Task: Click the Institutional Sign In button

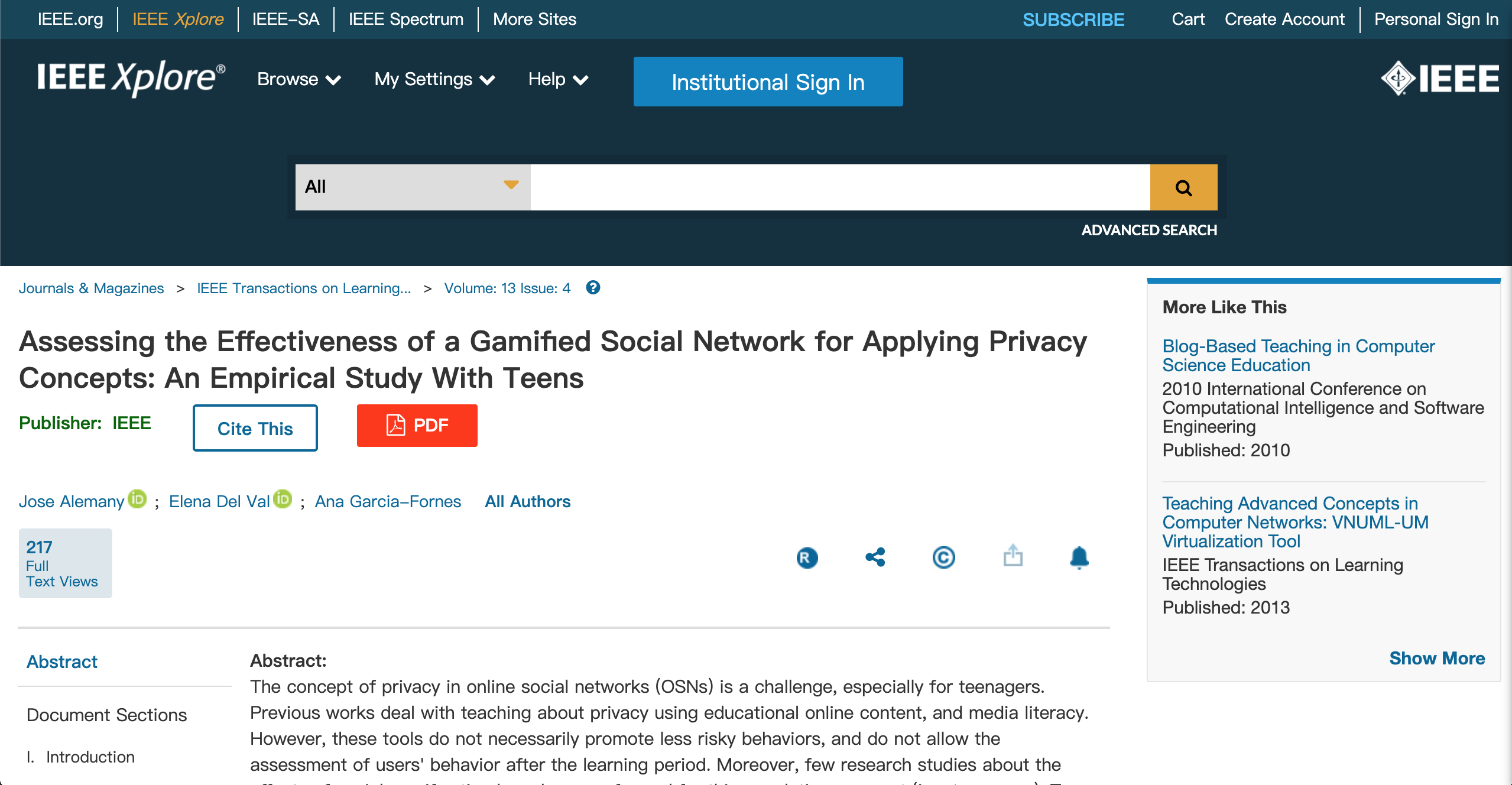Action: tap(768, 82)
